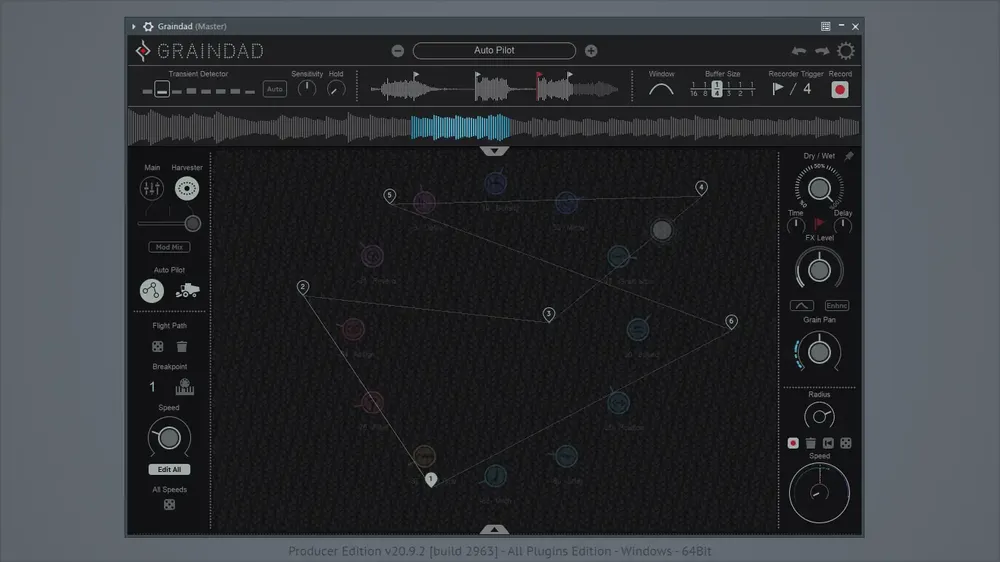Adjust the Delay knob
Image resolution: width=1000 pixels, height=562 pixels.
point(843,226)
